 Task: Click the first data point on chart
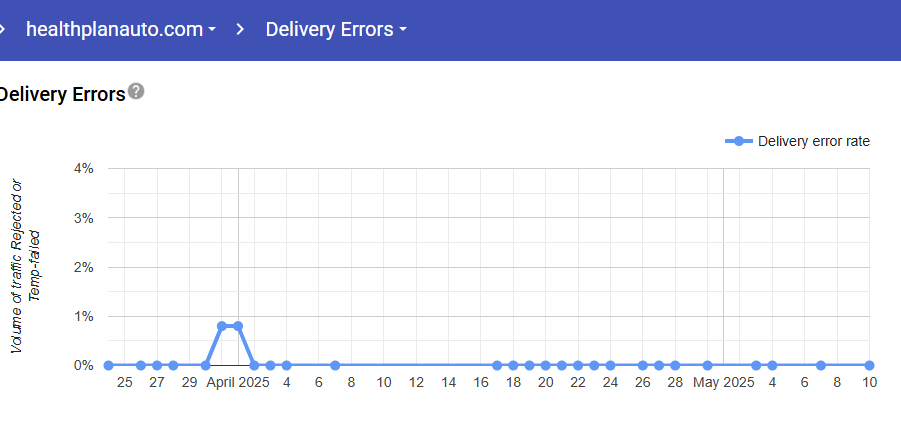[108, 365]
